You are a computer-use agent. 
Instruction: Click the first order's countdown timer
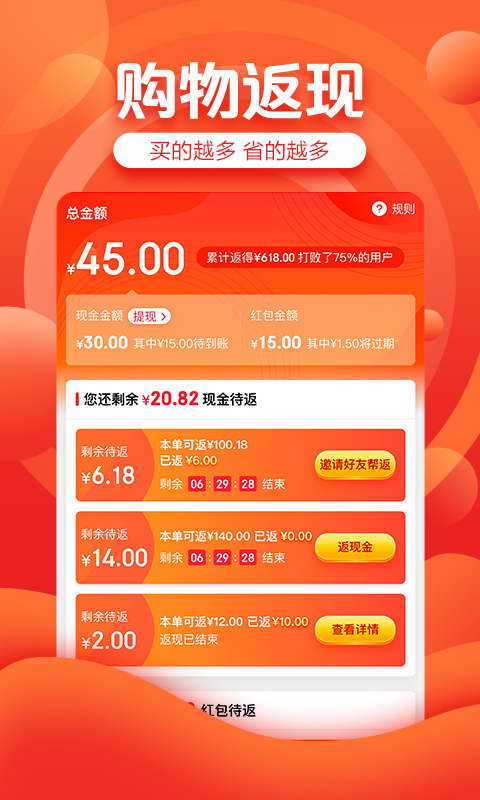[x=222, y=484]
